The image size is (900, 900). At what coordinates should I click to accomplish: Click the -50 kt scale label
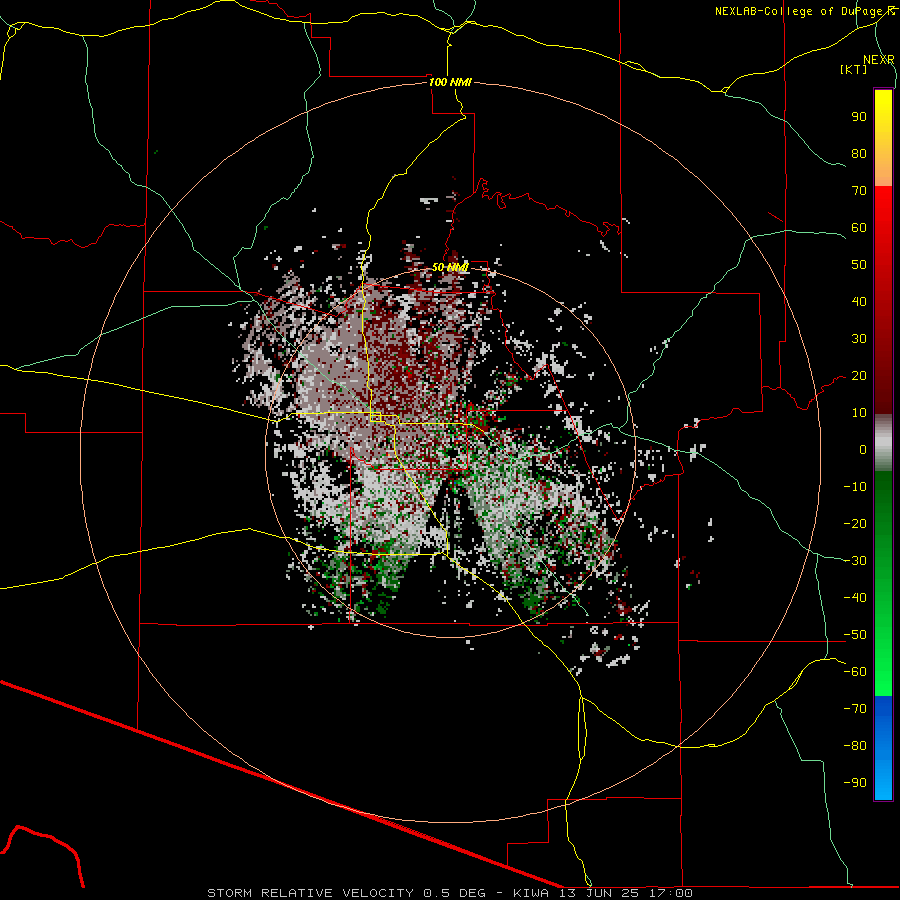point(855,635)
